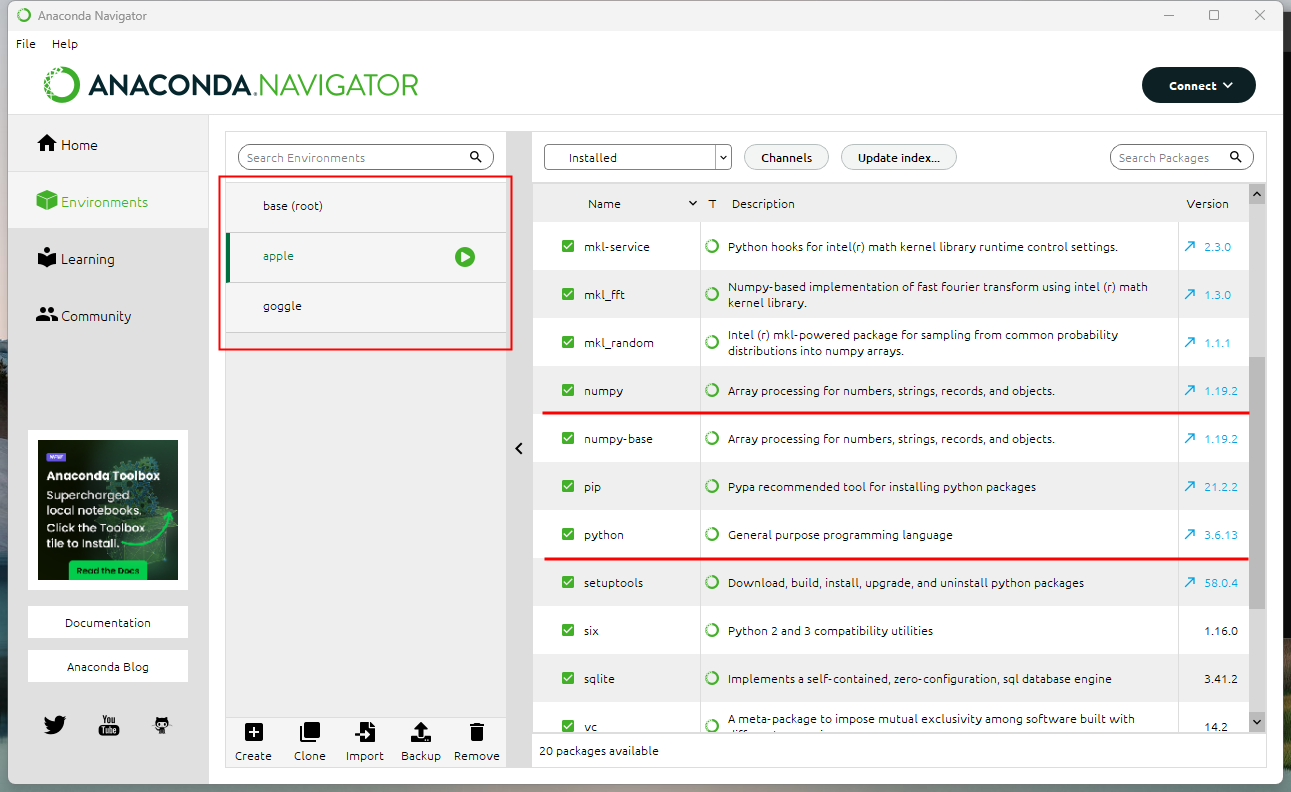
Task: Click Read the Docs in Toolbox ad
Action: pyautogui.click(x=108, y=570)
